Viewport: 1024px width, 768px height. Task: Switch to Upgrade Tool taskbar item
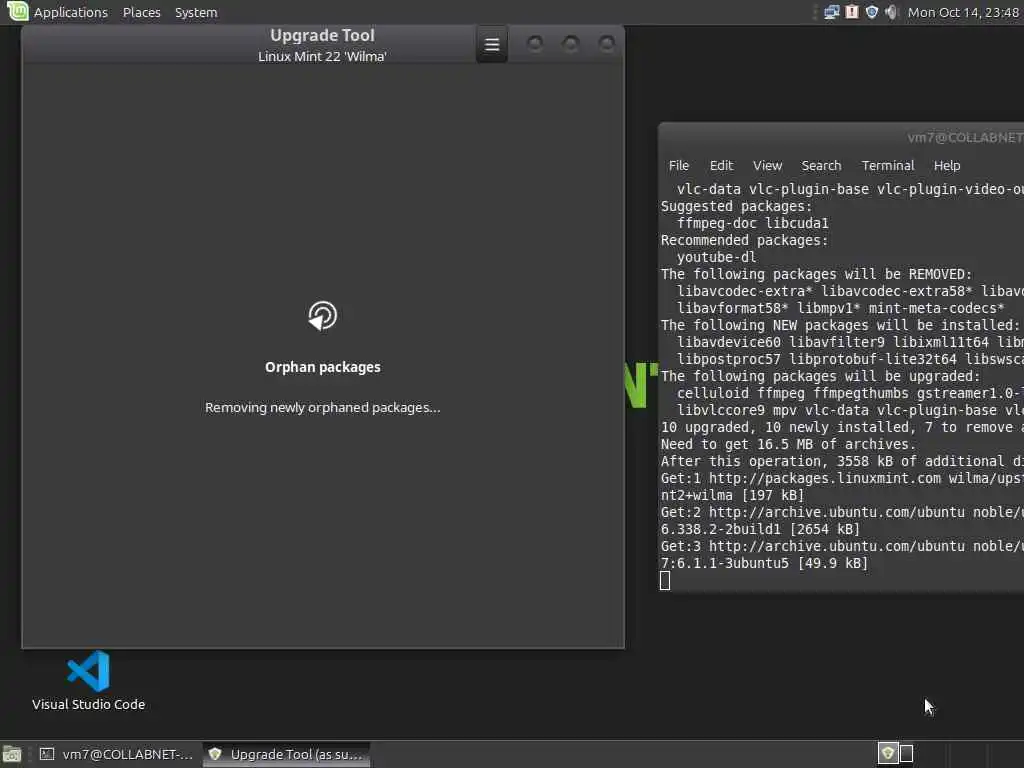point(287,754)
